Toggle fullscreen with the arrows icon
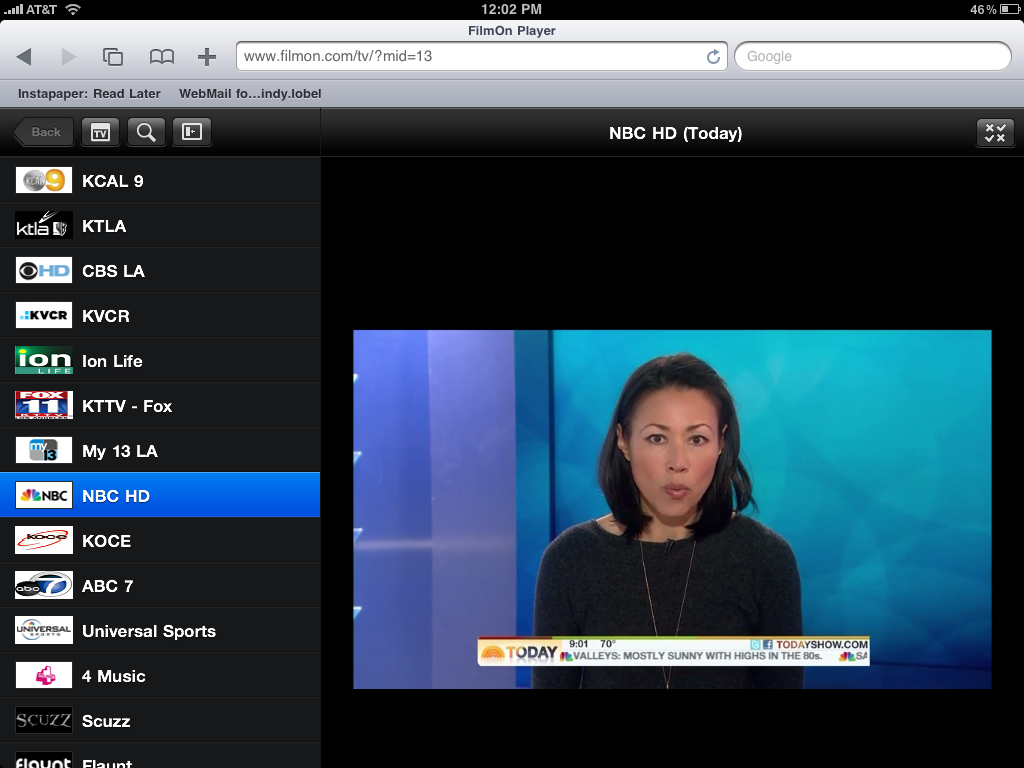This screenshot has height=768, width=1024. (994, 133)
